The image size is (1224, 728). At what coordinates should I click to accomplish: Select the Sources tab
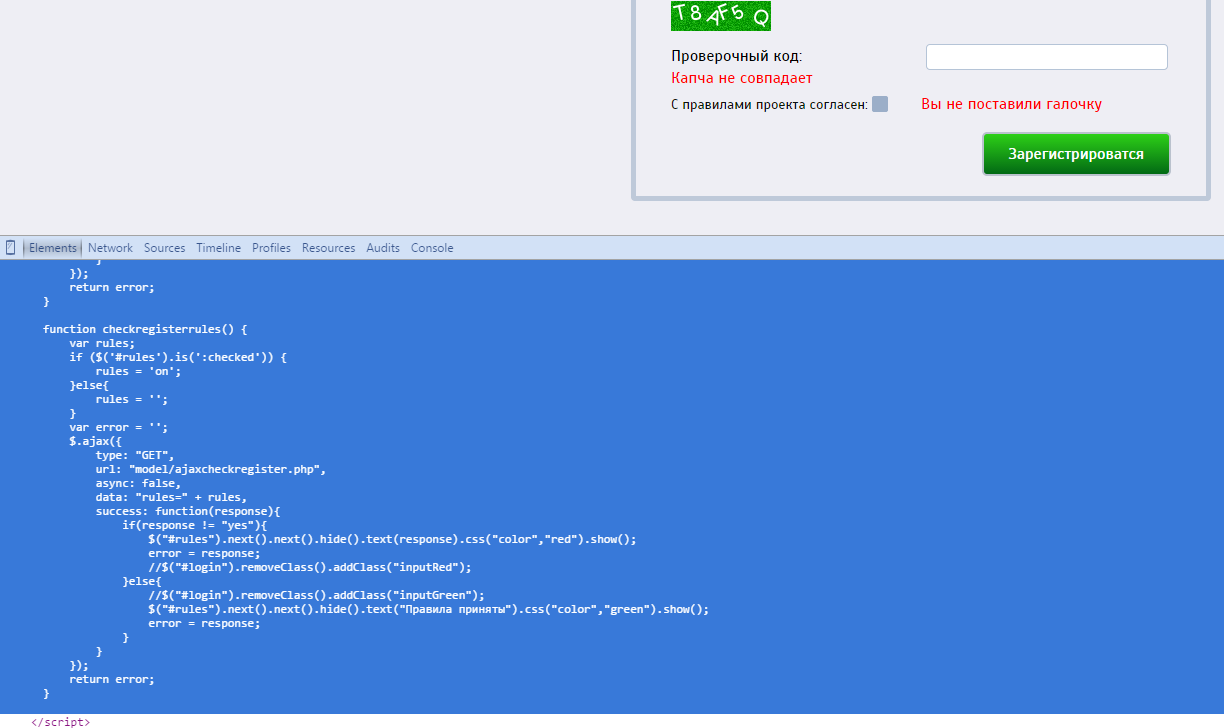(164, 248)
